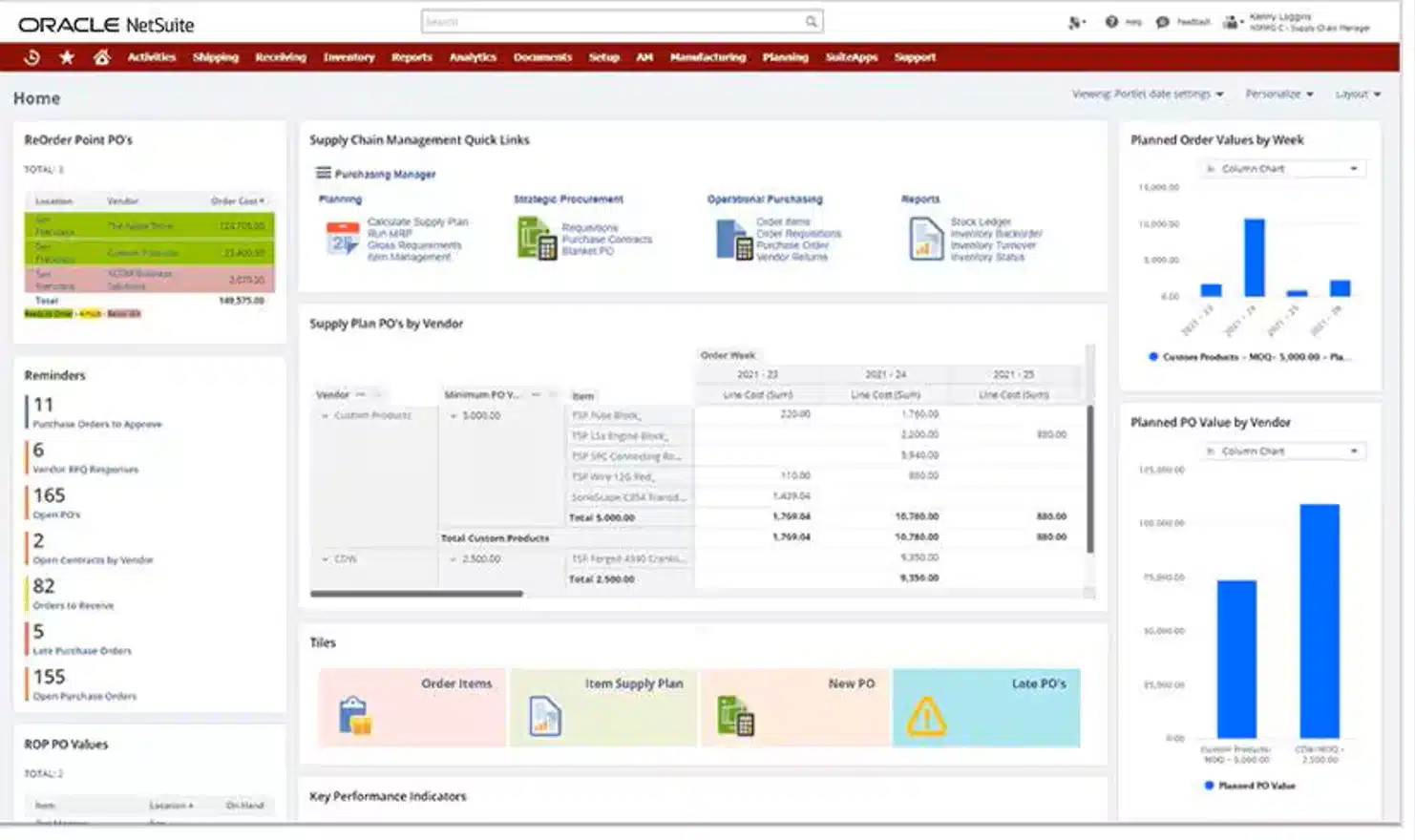1415x840 pixels.
Task: Click the Gross Requirements link
Action: (x=414, y=245)
